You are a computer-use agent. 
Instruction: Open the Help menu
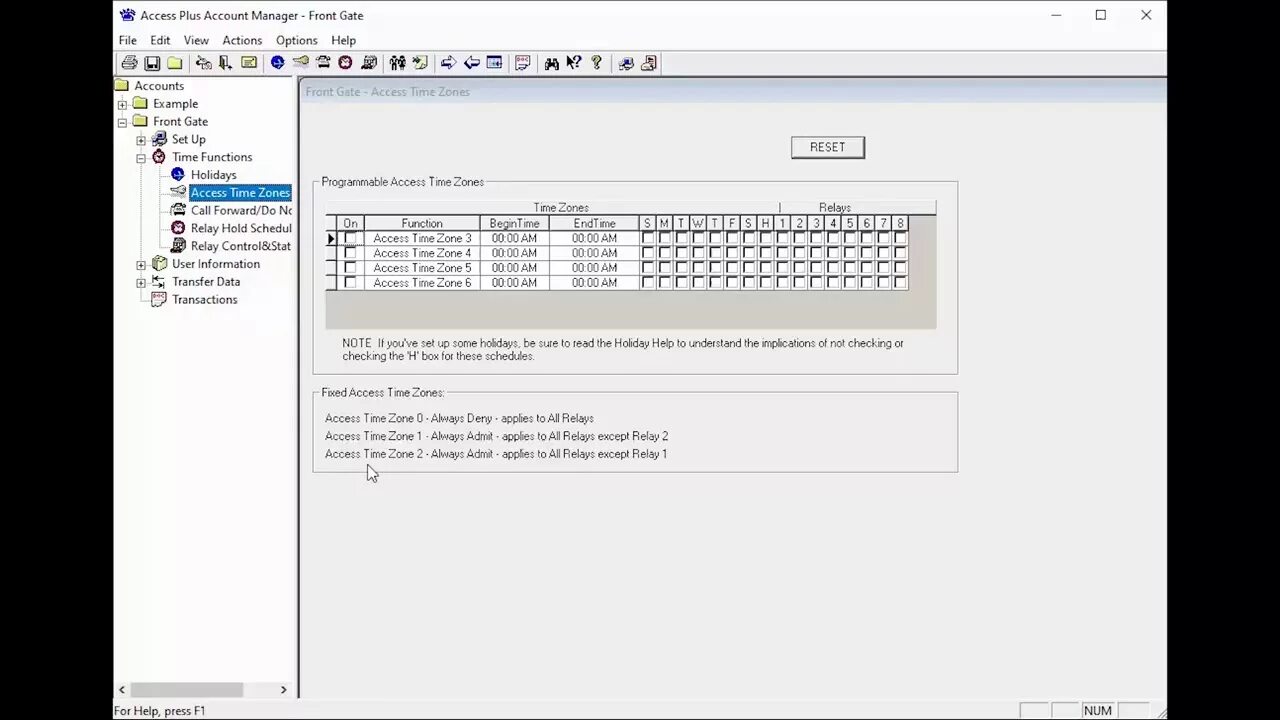(344, 40)
